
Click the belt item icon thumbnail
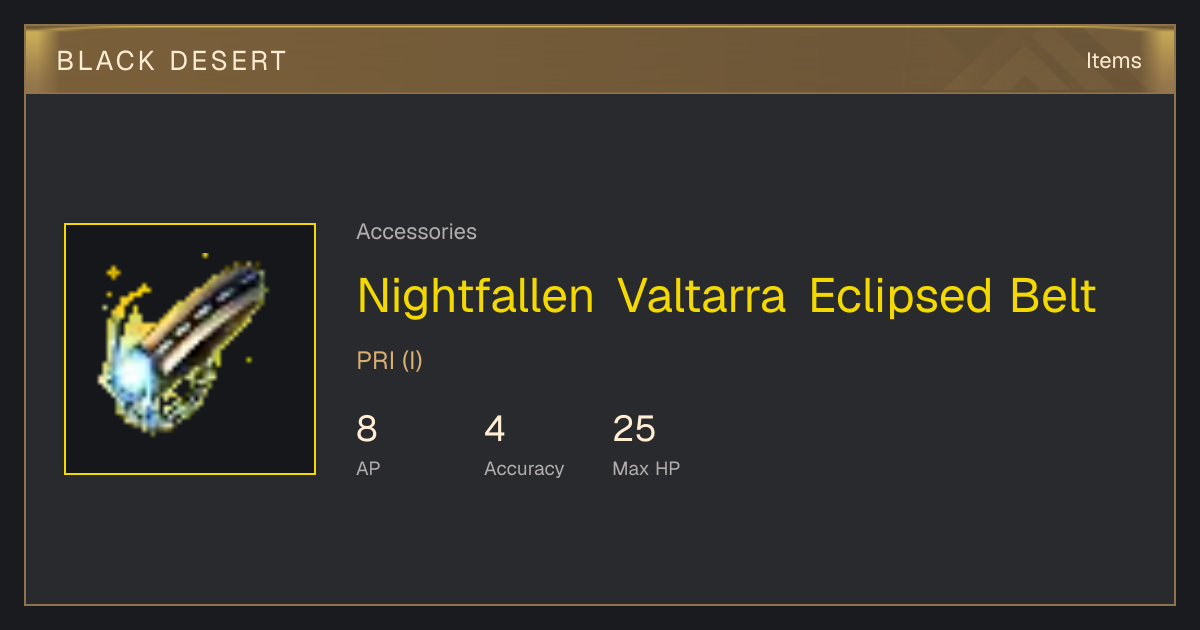pyautogui.click(x=190, y=349)
